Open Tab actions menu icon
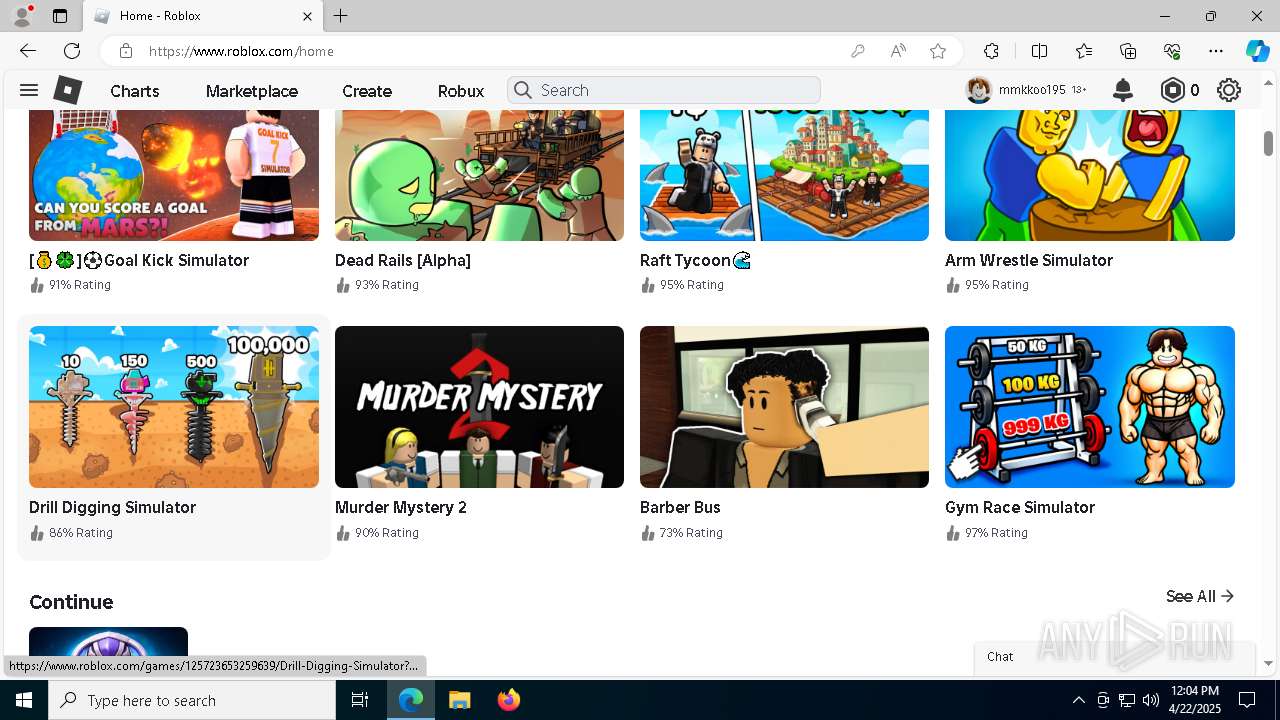 coord(60,16)
